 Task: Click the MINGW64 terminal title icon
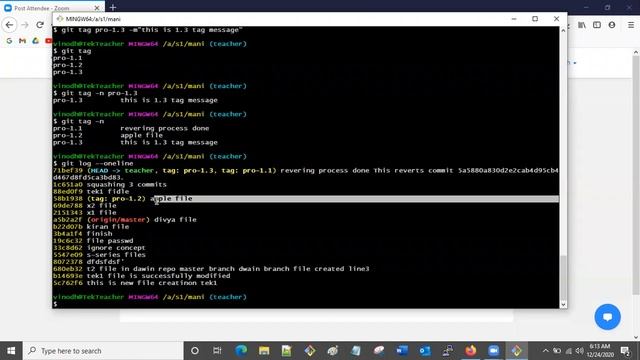pos(60,19)
